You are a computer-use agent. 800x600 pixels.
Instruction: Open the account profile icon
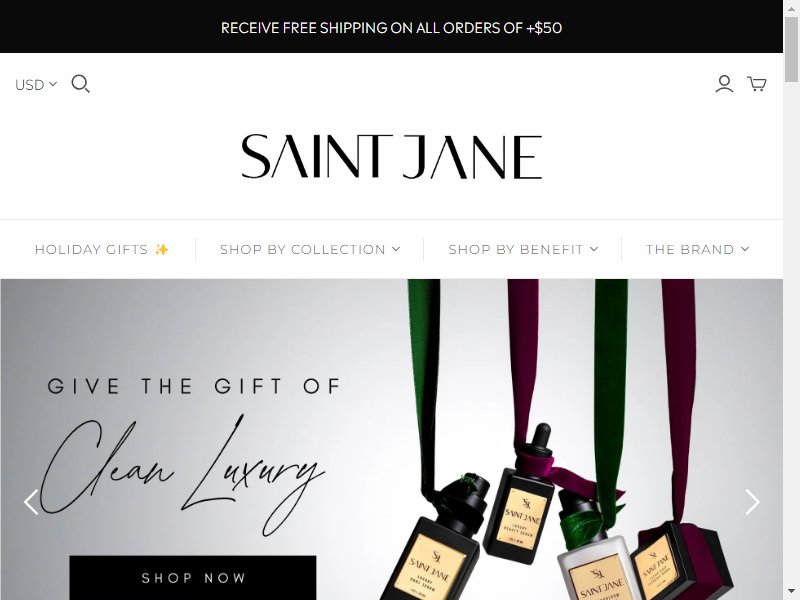pyautogui.click(x=724, y=84)
